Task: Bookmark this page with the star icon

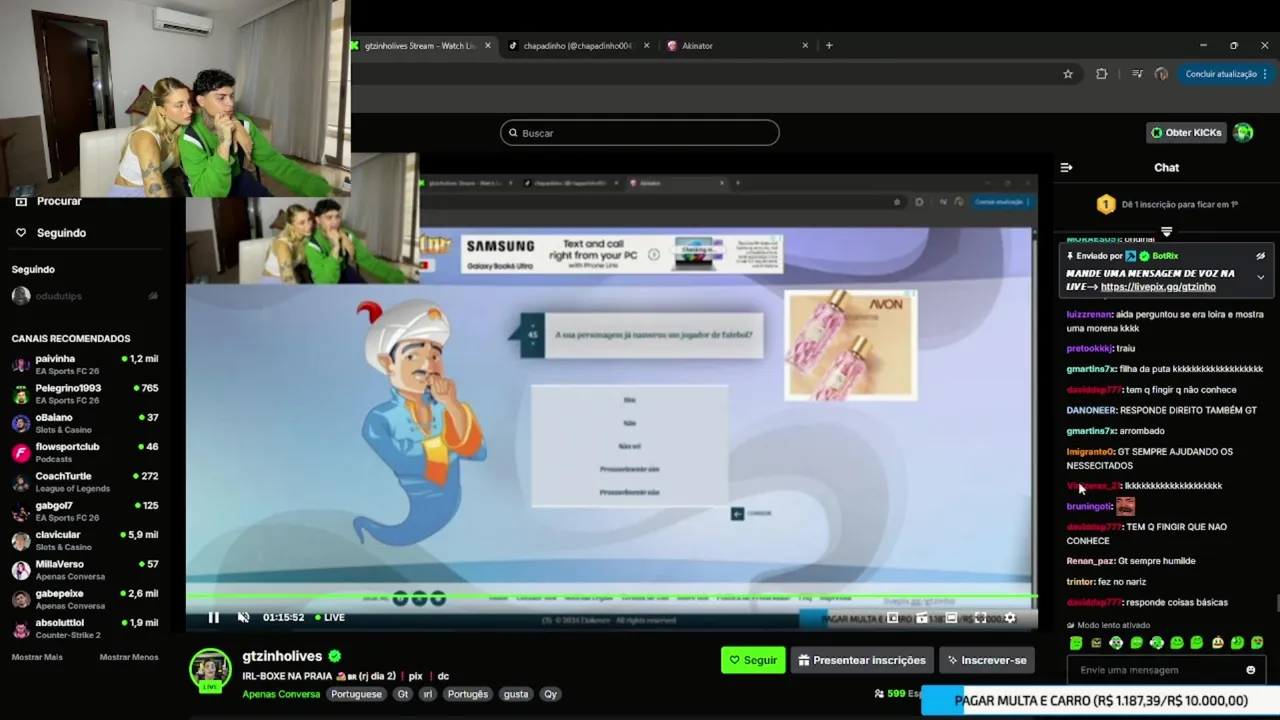Action: [x=1068, y=74]
